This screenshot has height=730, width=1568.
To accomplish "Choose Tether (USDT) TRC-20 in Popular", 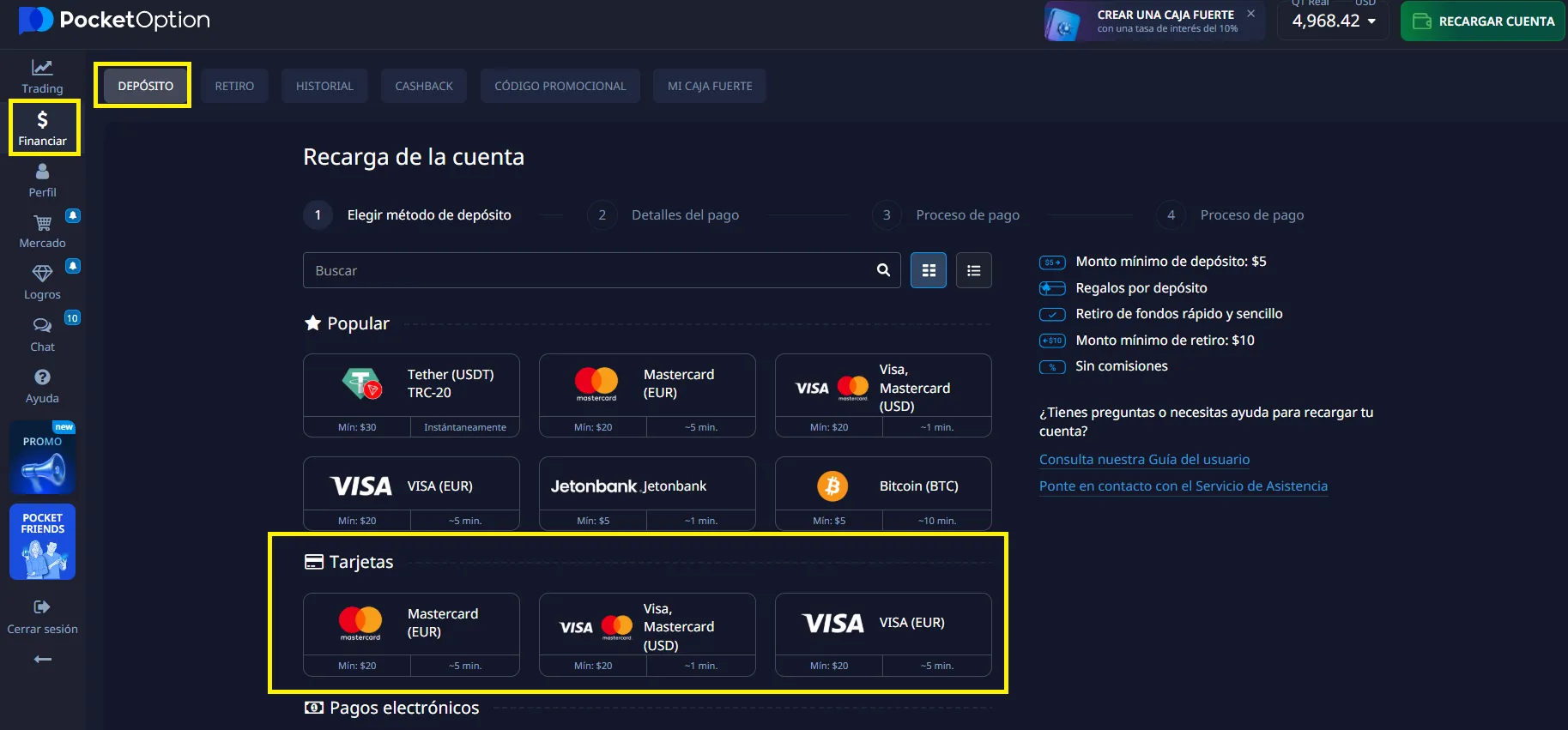I will [x=411, y=395].
